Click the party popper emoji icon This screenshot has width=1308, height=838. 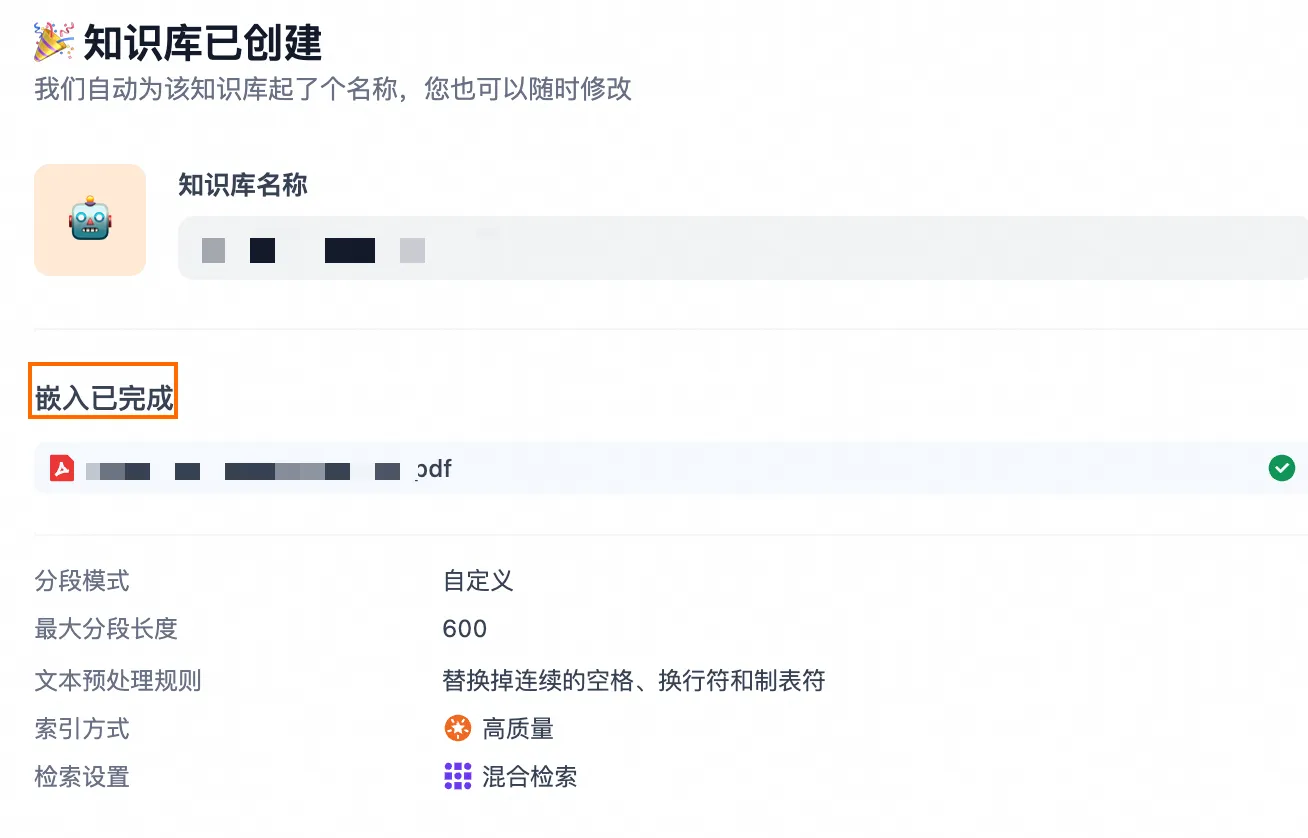[54, 42]
